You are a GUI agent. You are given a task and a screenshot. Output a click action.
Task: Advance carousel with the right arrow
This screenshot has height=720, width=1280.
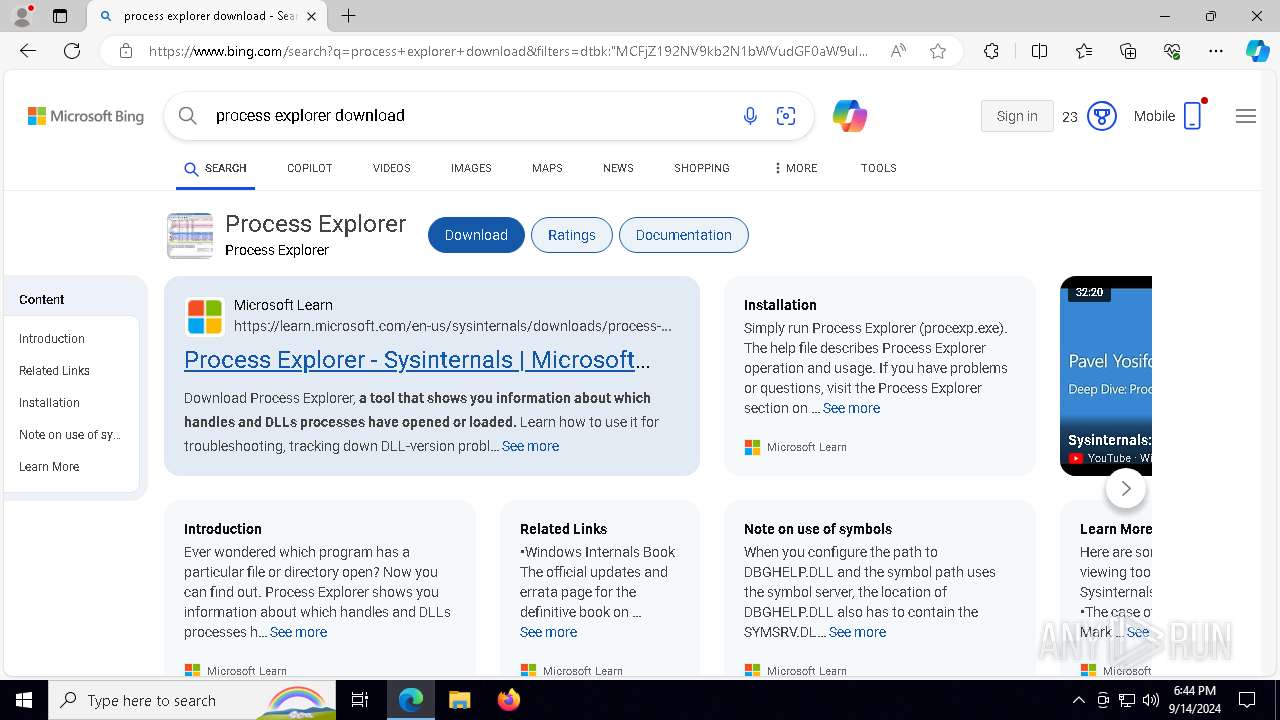(x=1126, y=488)
